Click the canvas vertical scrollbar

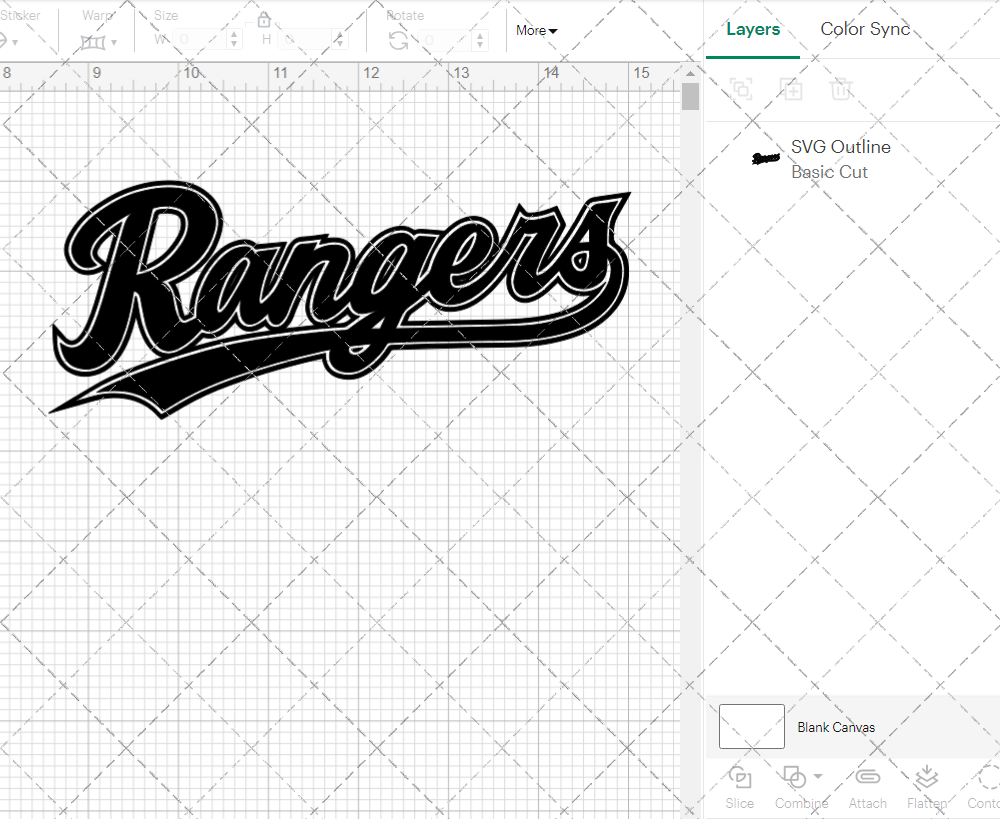pyautogui.click(x=689, y=95)
